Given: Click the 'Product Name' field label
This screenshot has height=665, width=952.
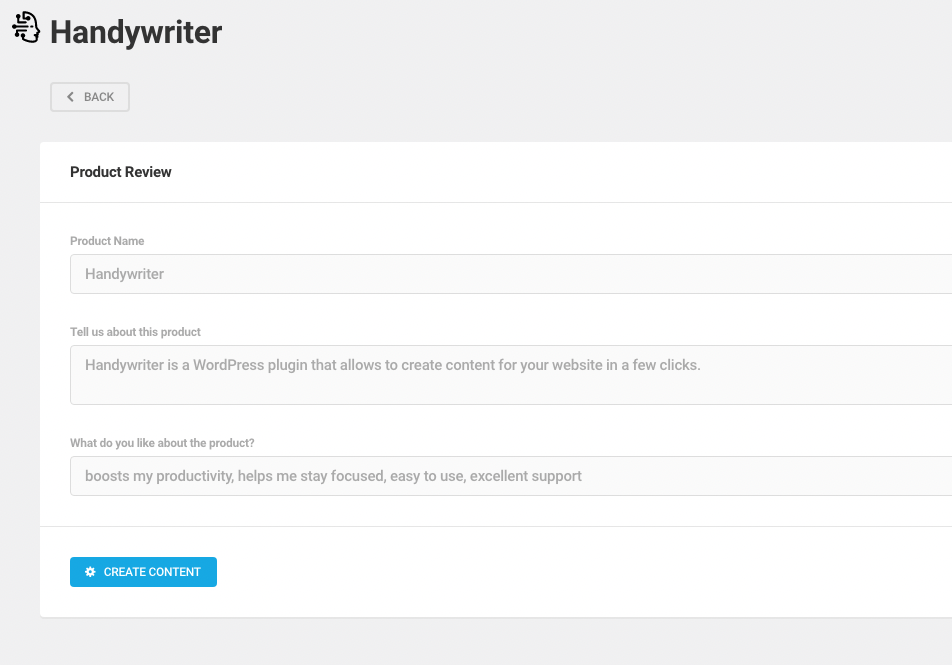Looking at the screenshot, I should tap(107, 241).
